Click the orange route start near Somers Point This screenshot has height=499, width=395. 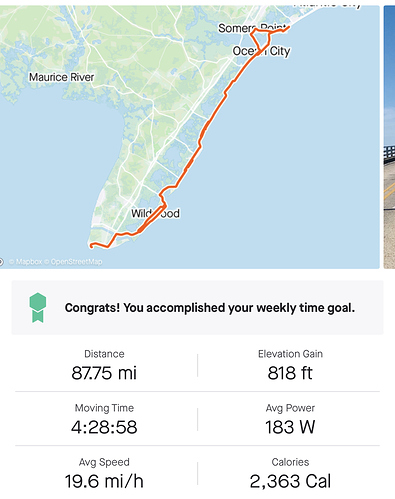(287, 28)
